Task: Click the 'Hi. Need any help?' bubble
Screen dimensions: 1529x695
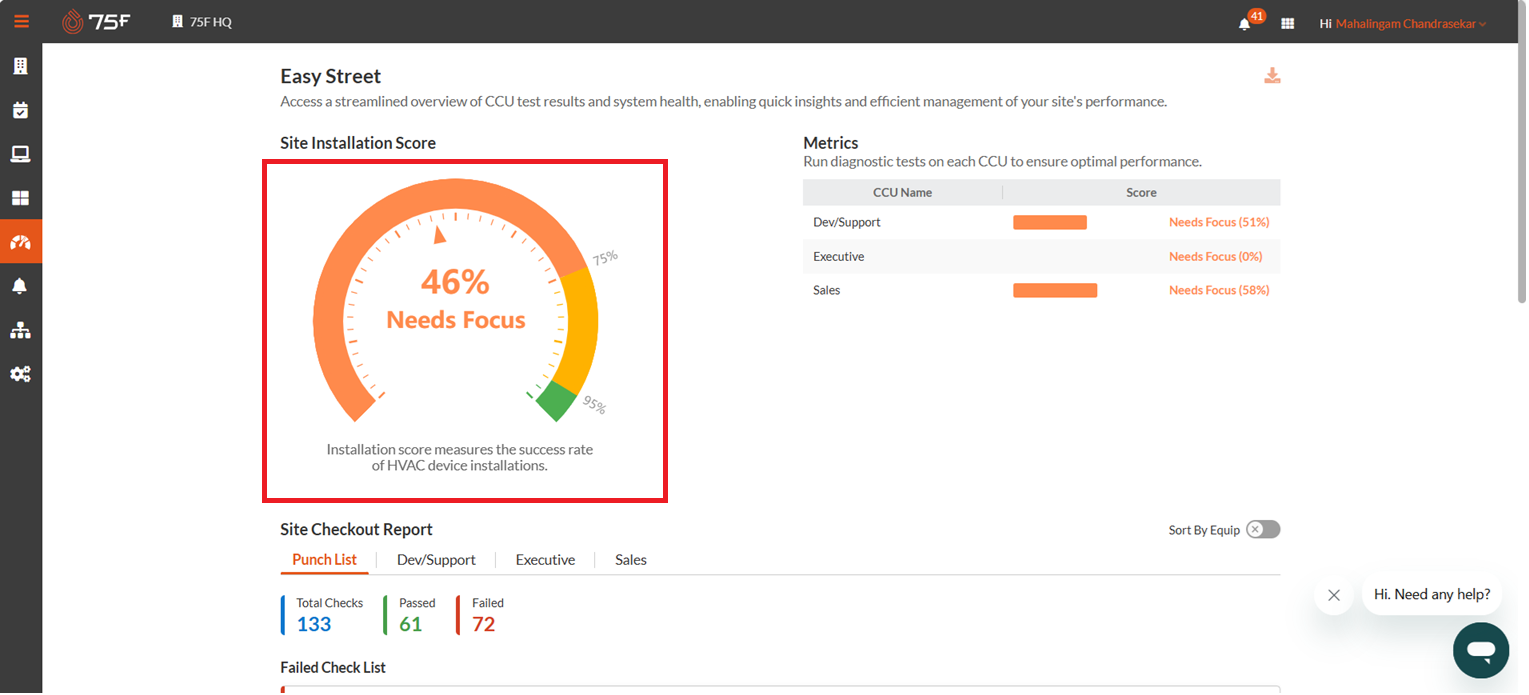Action: coord(1432,594)
